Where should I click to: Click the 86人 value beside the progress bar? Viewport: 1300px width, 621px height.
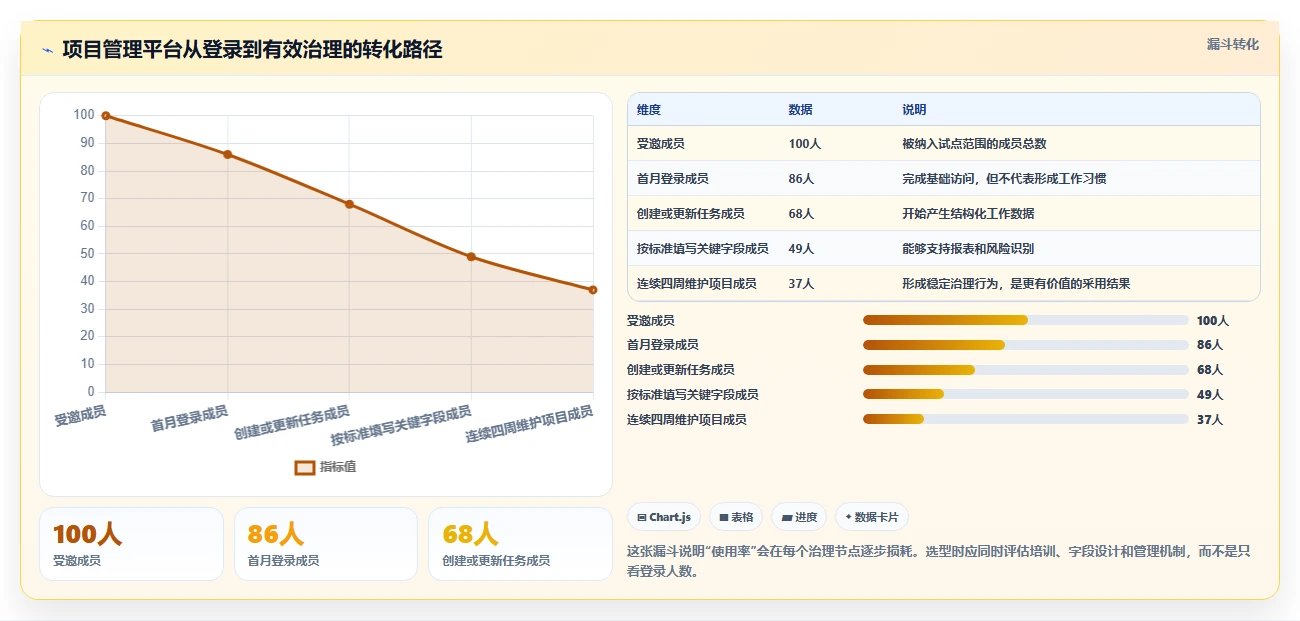tap(1210, 345)
